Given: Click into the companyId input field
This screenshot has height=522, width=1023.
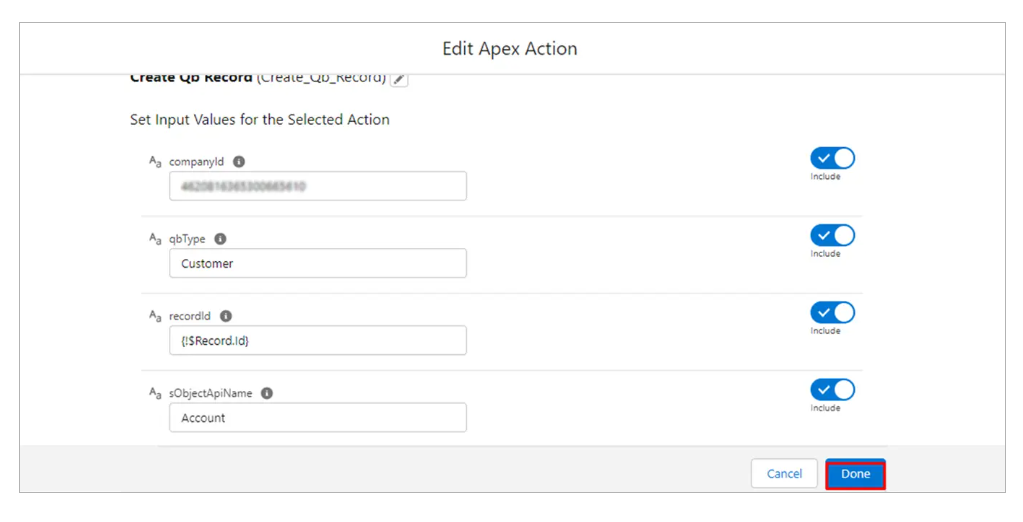Looking at the screenshot, I should (x=318, y=186).
